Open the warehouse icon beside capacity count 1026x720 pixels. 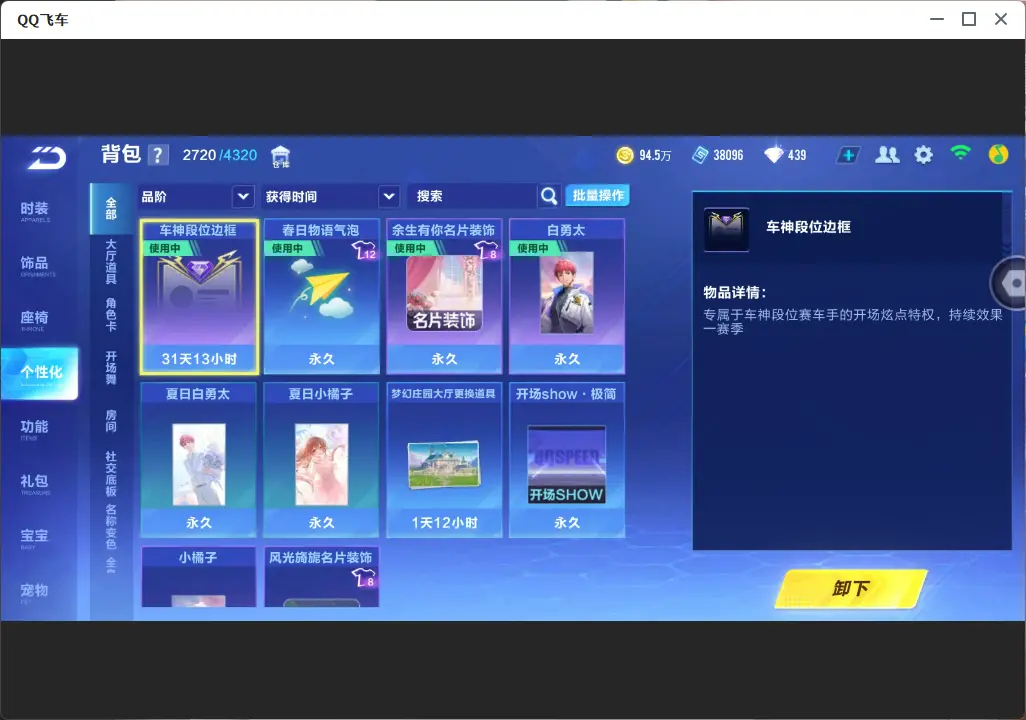280,156
